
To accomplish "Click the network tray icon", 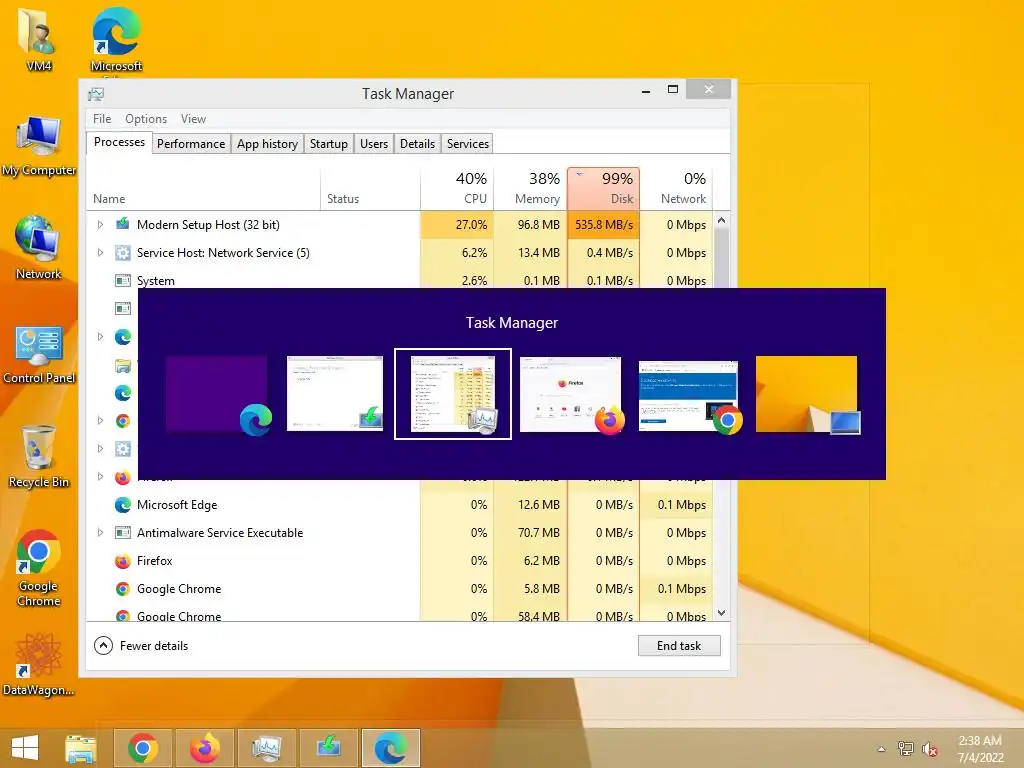I will (x=905, y=749).
